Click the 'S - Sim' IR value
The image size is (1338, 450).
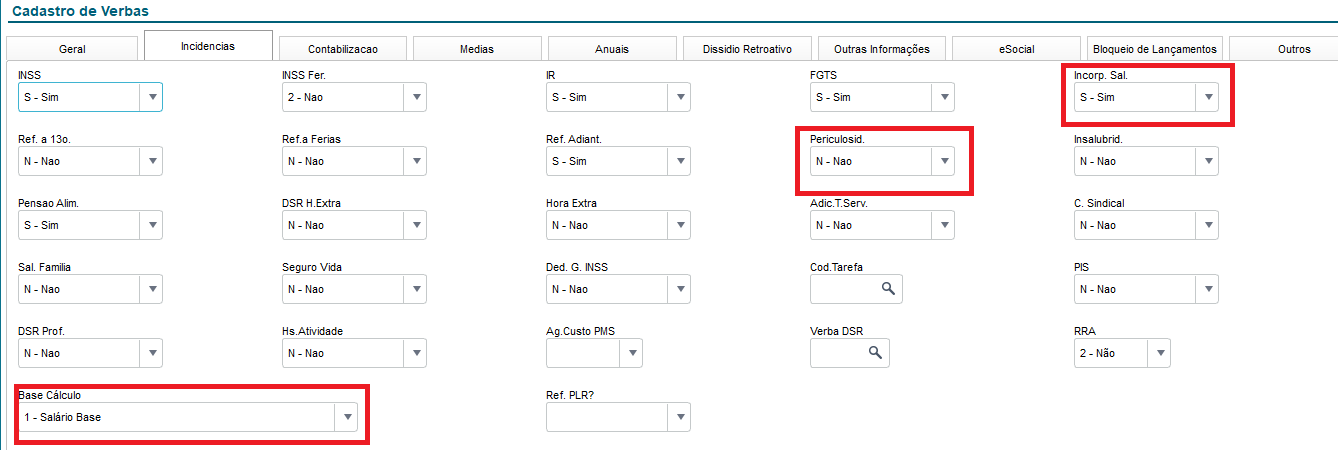point(569,97)
